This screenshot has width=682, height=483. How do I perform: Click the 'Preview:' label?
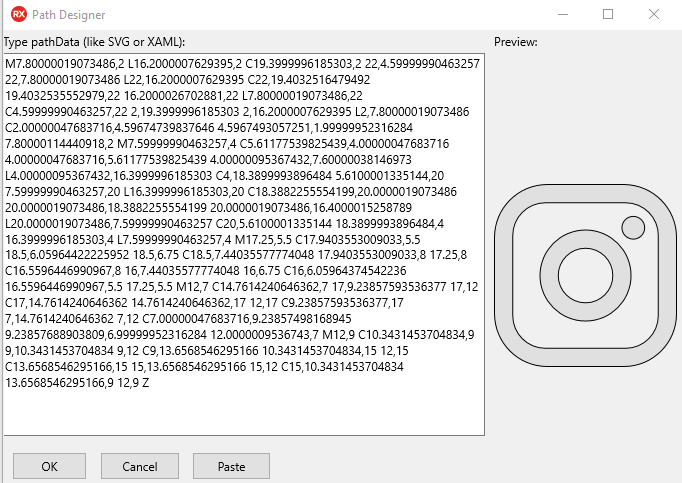coord(516,42)
